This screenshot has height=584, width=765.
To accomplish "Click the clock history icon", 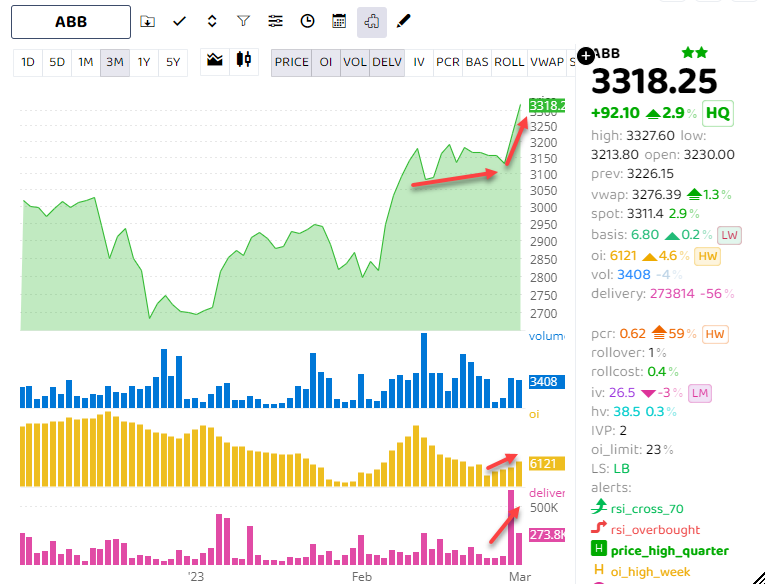I will coord(307,21).
